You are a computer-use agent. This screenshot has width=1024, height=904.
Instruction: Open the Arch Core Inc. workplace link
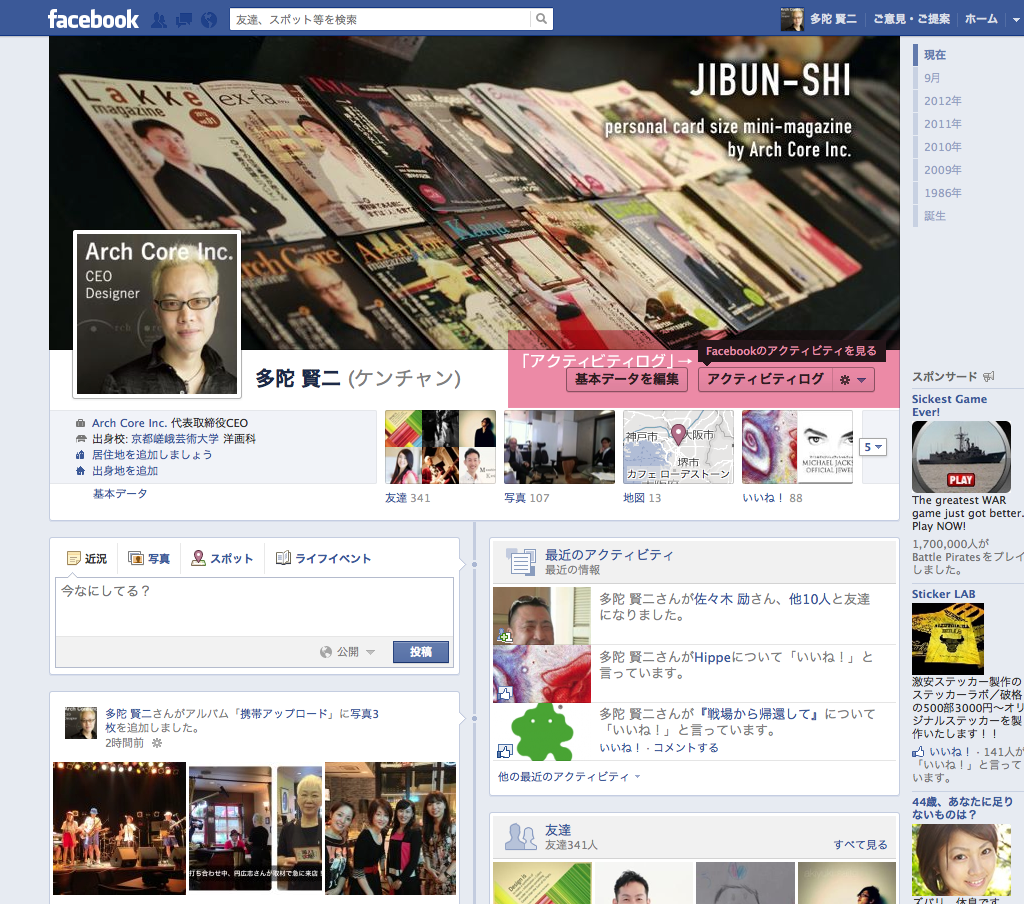pos(129,423)
